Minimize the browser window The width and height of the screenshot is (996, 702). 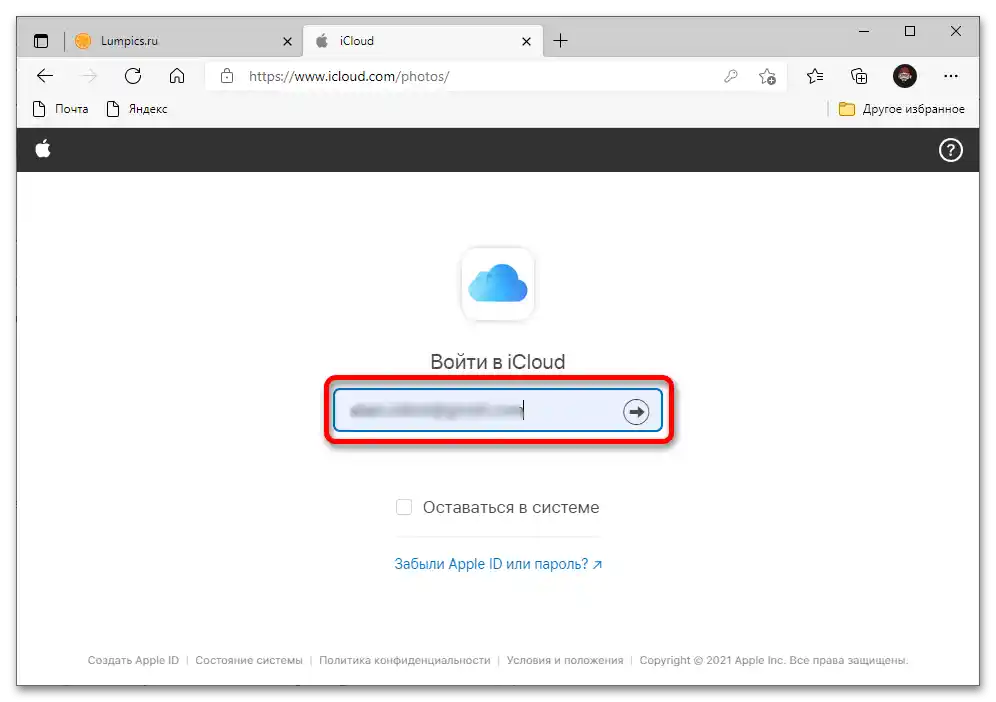pyautogui.click(x=863, y=31)
